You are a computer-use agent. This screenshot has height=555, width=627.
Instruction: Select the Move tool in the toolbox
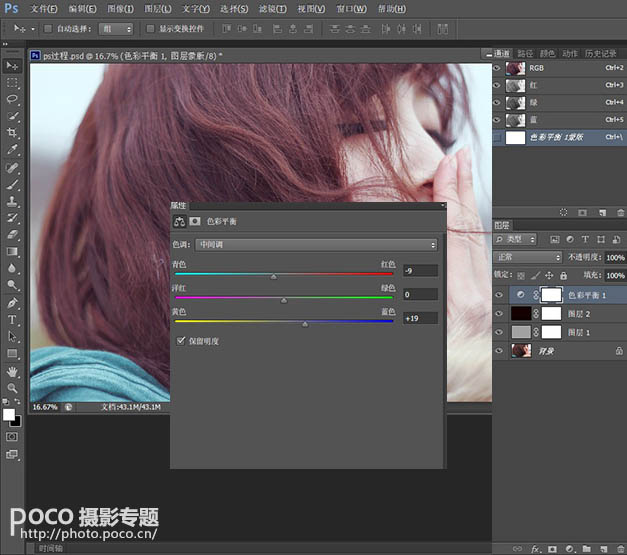13,65
